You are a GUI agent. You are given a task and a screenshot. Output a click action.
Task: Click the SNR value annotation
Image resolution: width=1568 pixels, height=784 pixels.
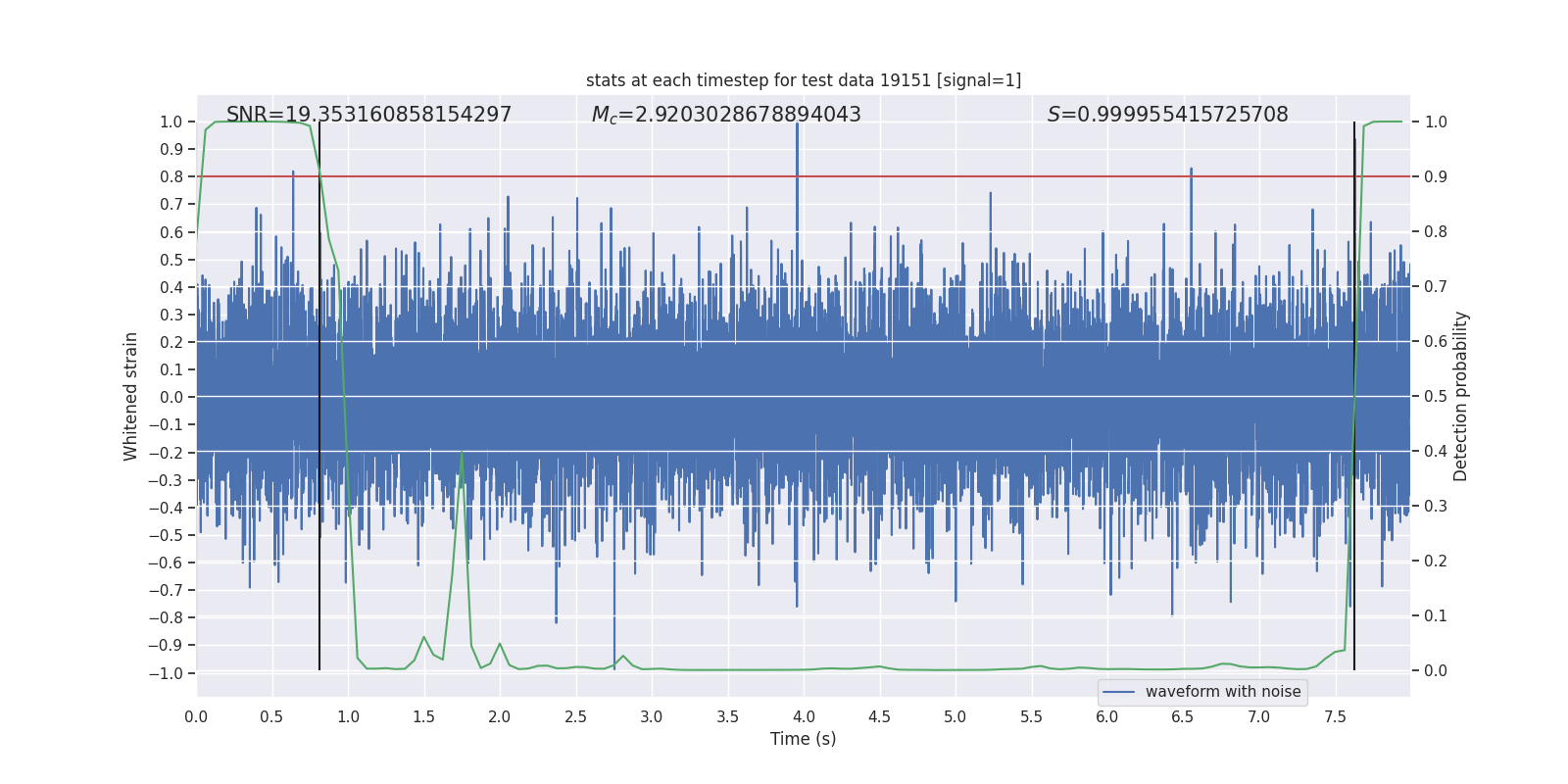click(x=368, y=115)
